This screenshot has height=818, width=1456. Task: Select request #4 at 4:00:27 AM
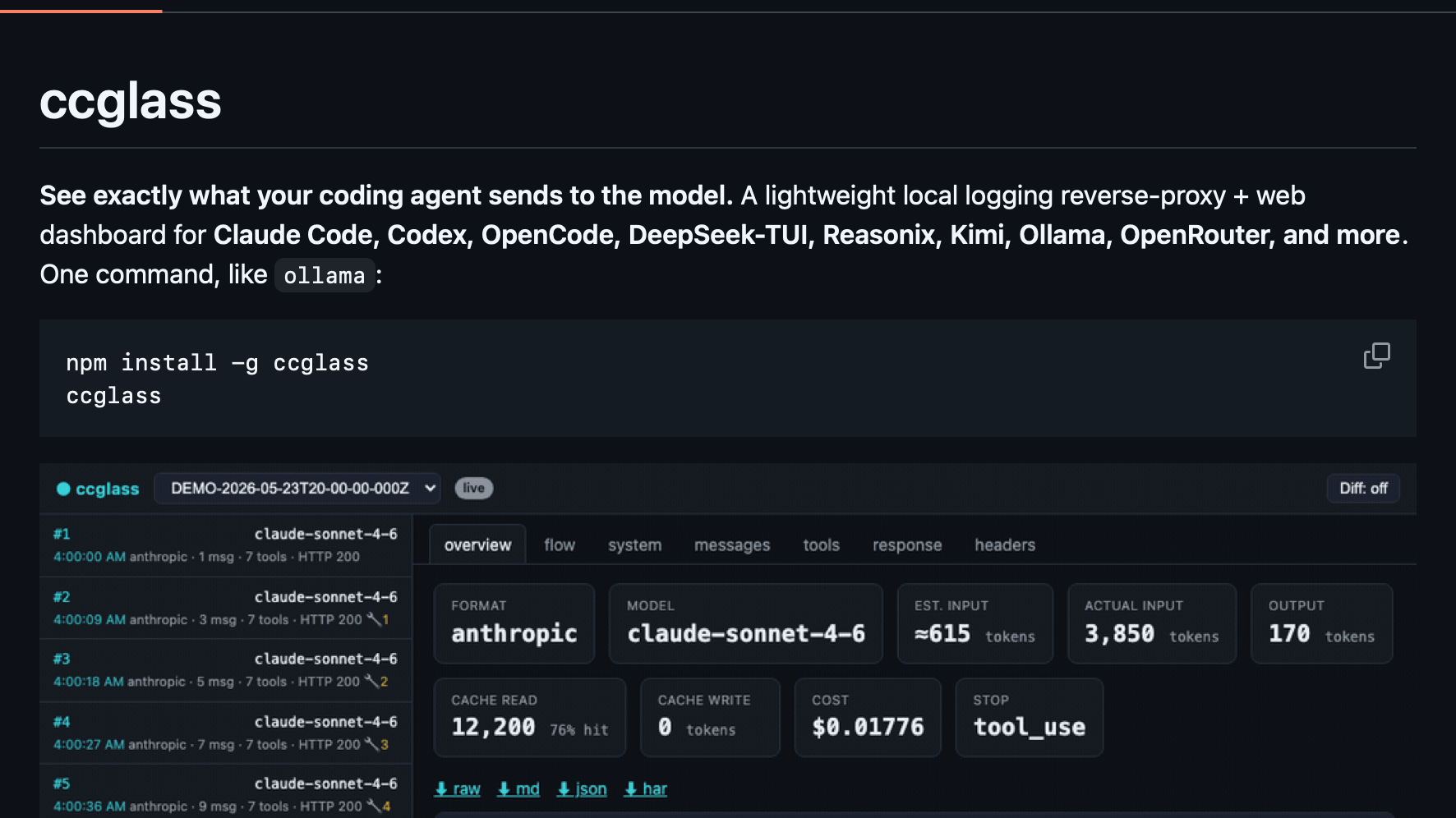[225, 733]
